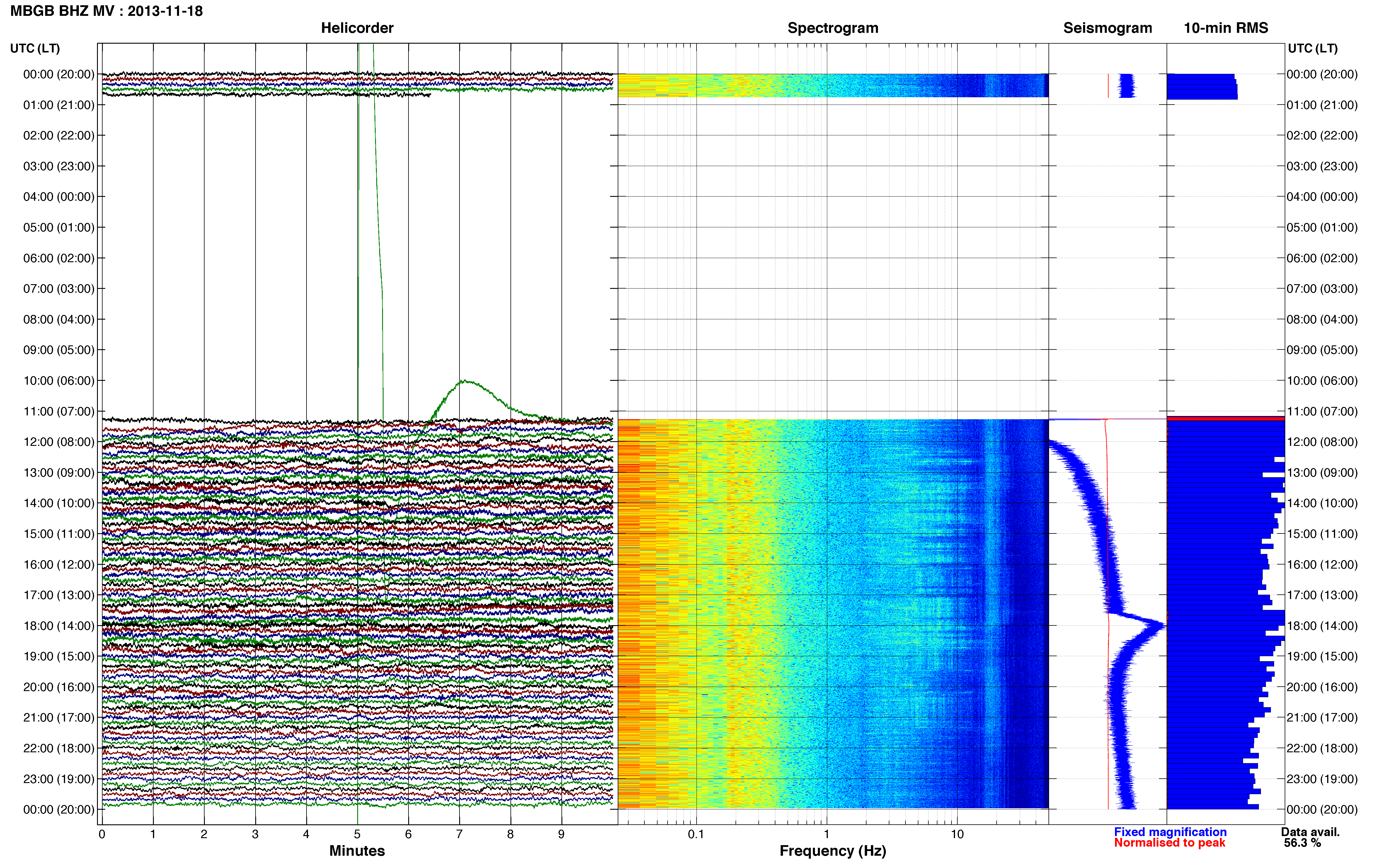Click frequency tick '1' on Spectrogram axis
This screenshot has width=1389, height=868.
[826, 834]
